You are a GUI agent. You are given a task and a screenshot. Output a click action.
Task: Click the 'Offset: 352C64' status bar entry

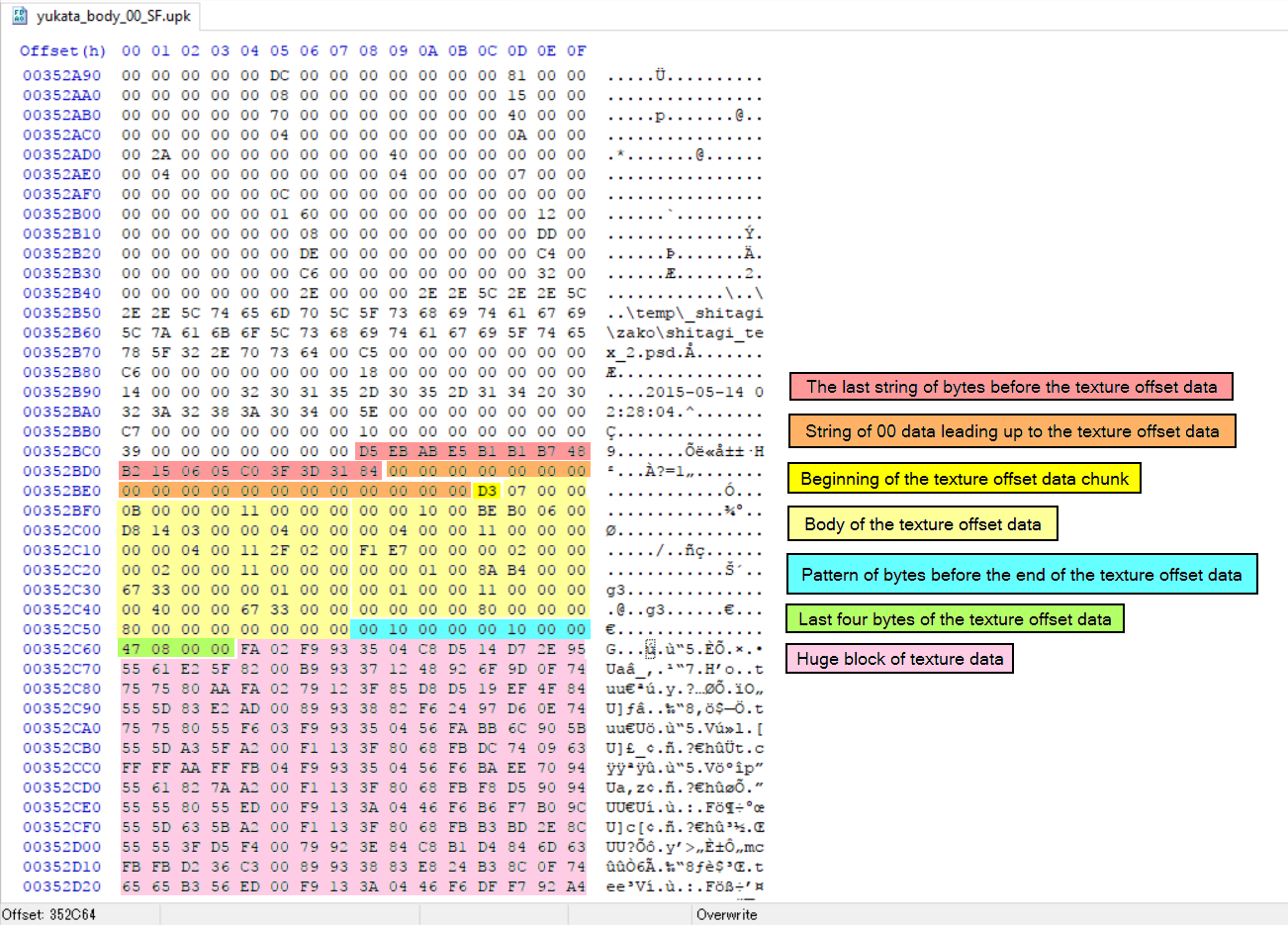coord(49,914)
